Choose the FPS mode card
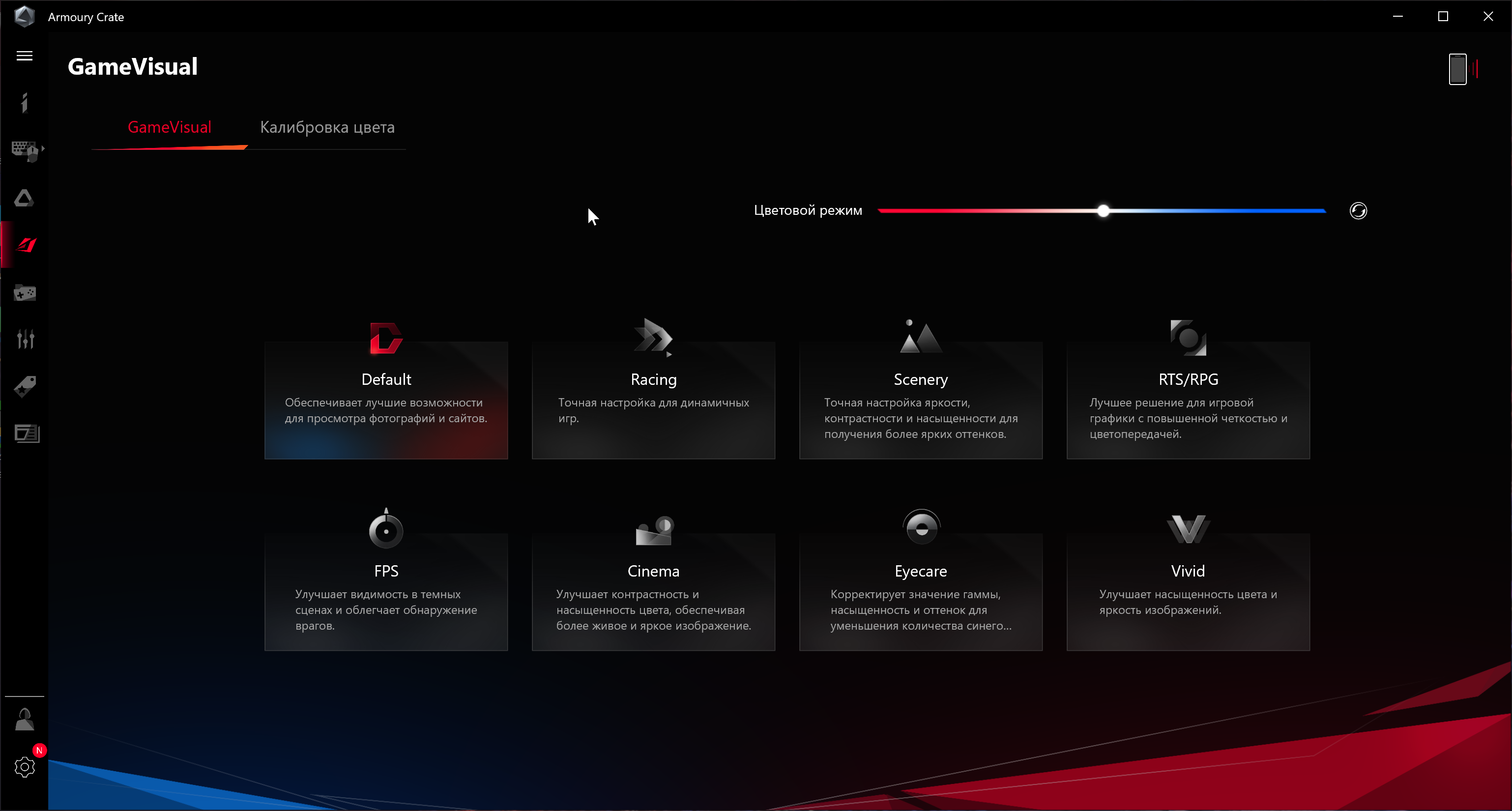Viewport: 1512px width, 811px height. (x=386, y=591)
